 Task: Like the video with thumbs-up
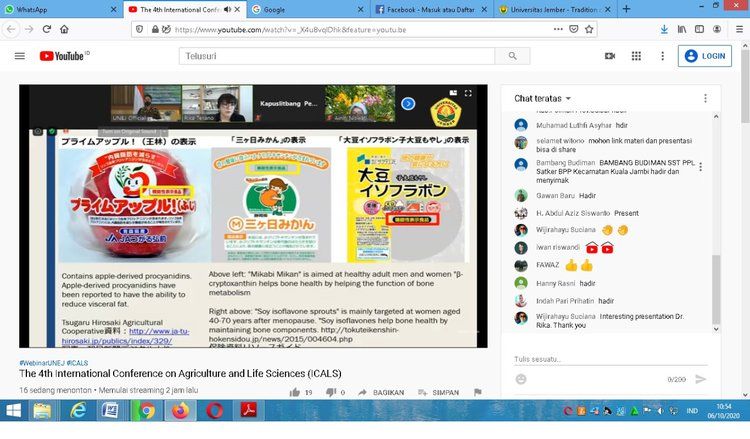[295, 392]
